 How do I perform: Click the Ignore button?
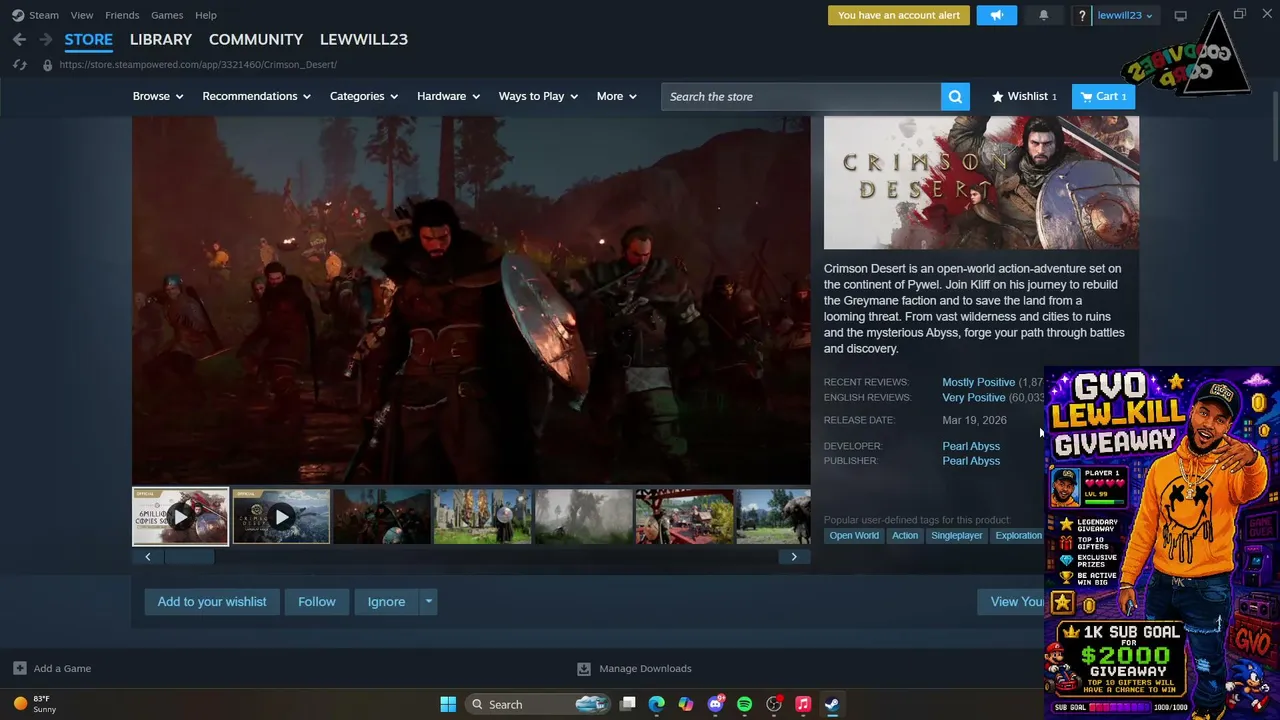(386, 601)
